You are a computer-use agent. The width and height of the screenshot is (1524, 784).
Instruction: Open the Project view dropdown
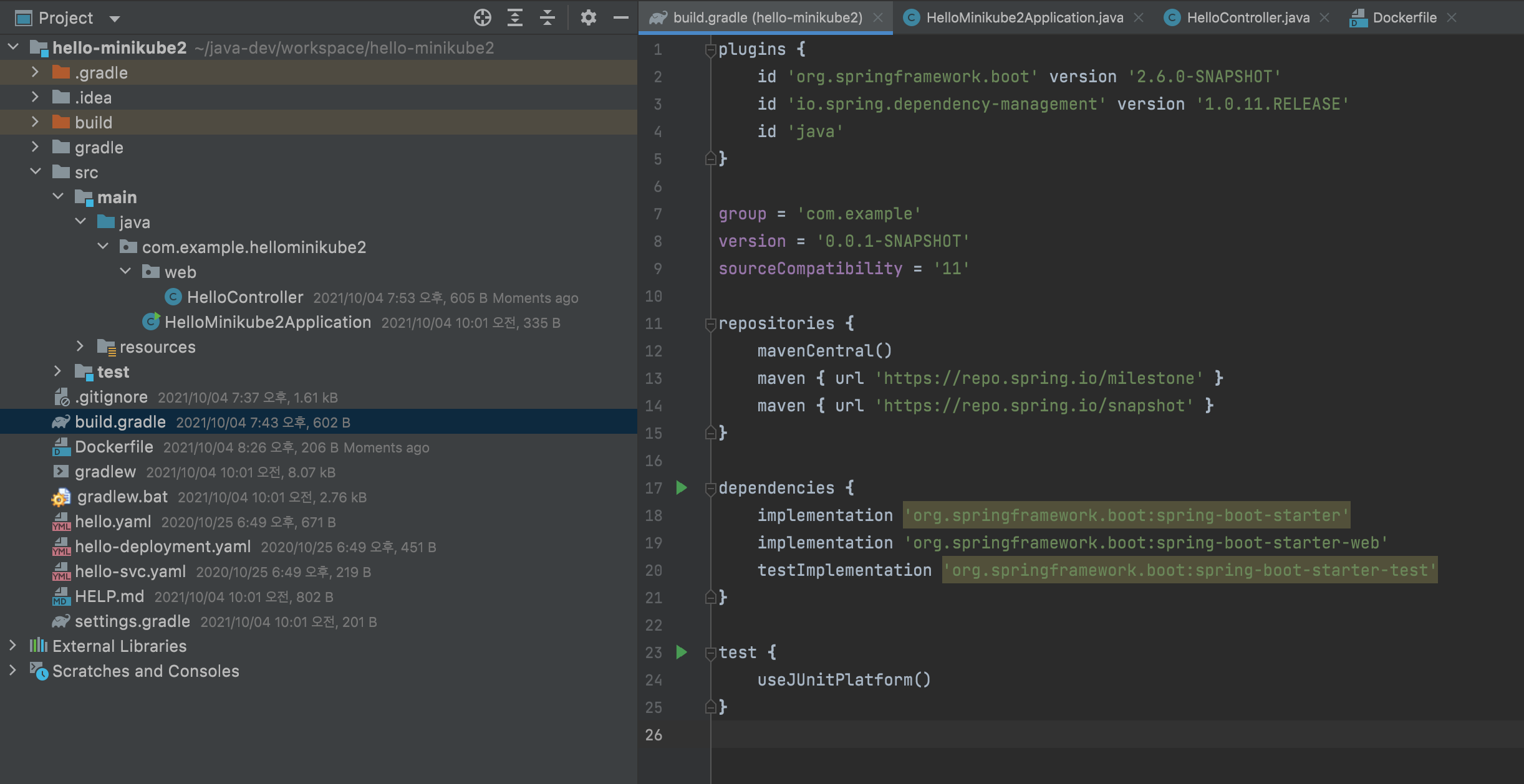[115, 19]
